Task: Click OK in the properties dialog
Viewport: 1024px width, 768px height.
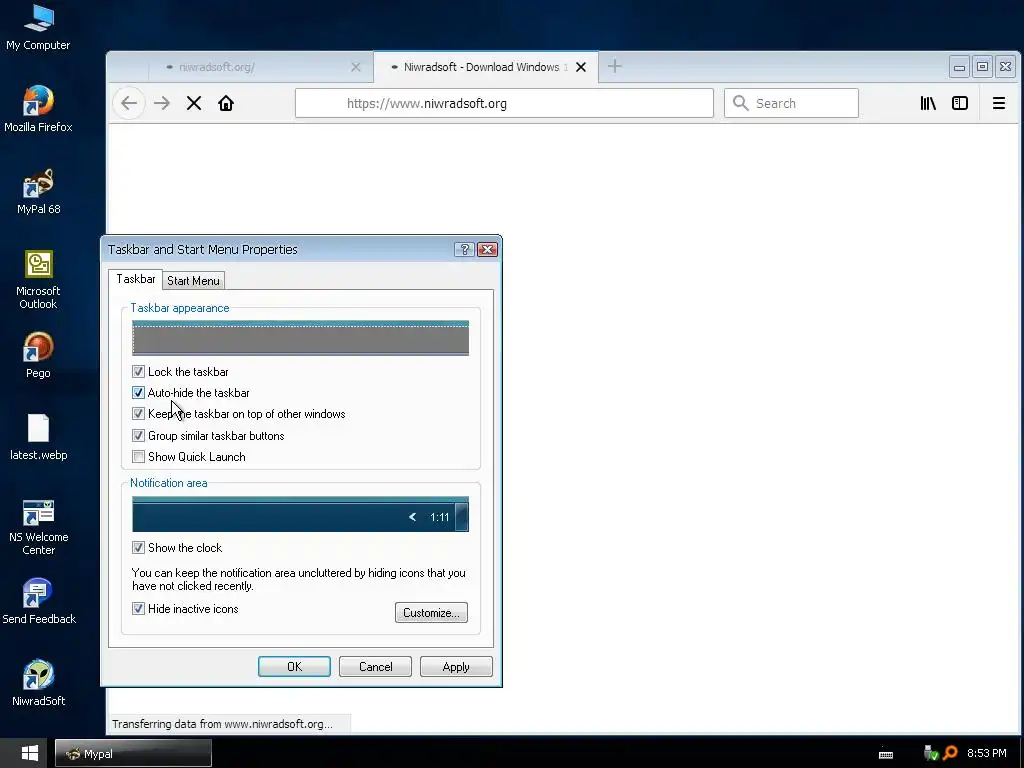Action: pos(295,667)
